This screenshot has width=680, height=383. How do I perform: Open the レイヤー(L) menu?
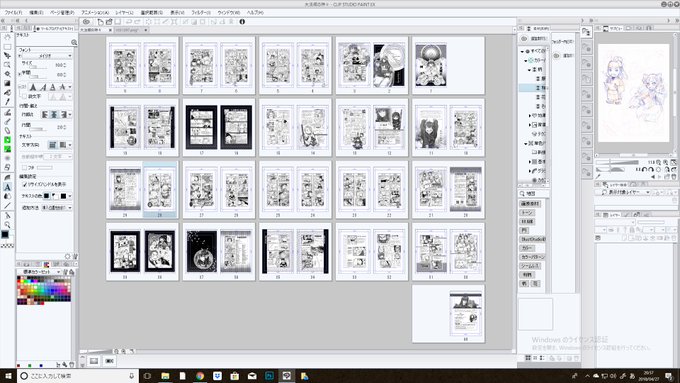click(124, 13)
